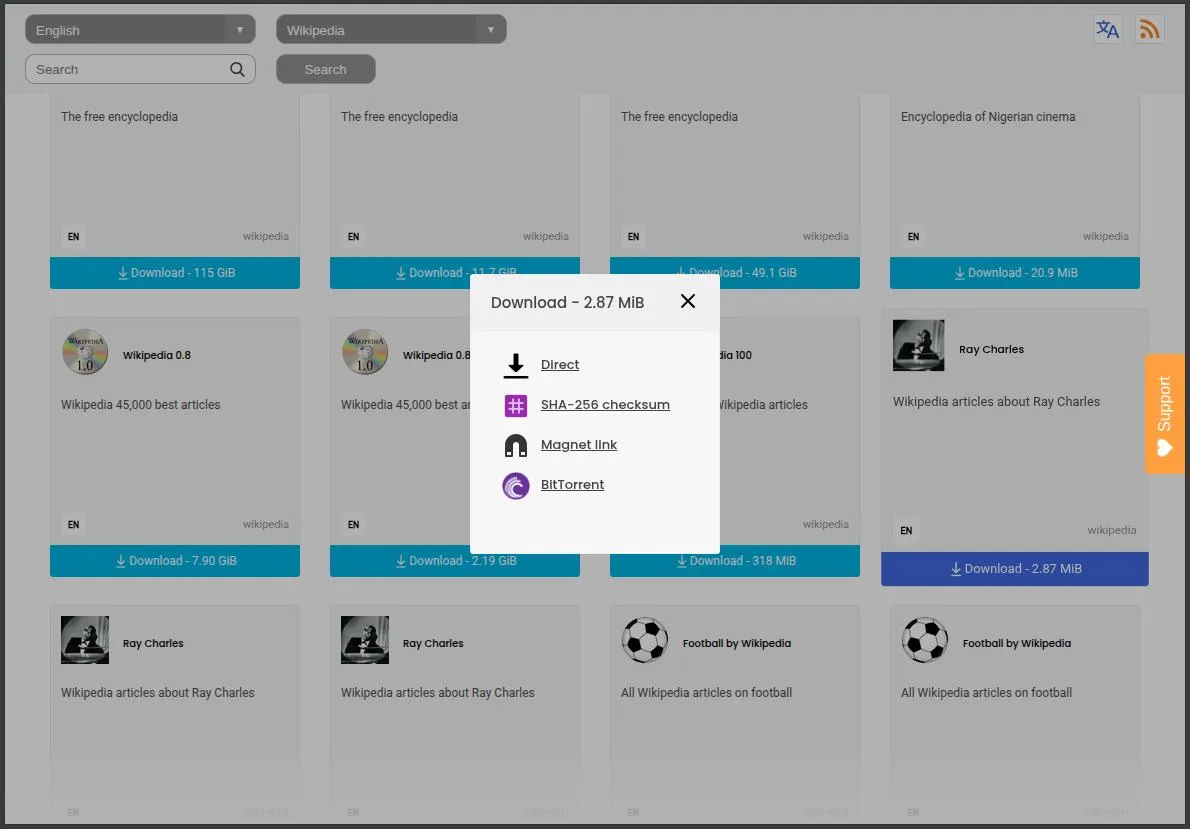The width and height of the screenshot is (1190, 829).
Task: Open the Magnet link
Action: [578, 445]
